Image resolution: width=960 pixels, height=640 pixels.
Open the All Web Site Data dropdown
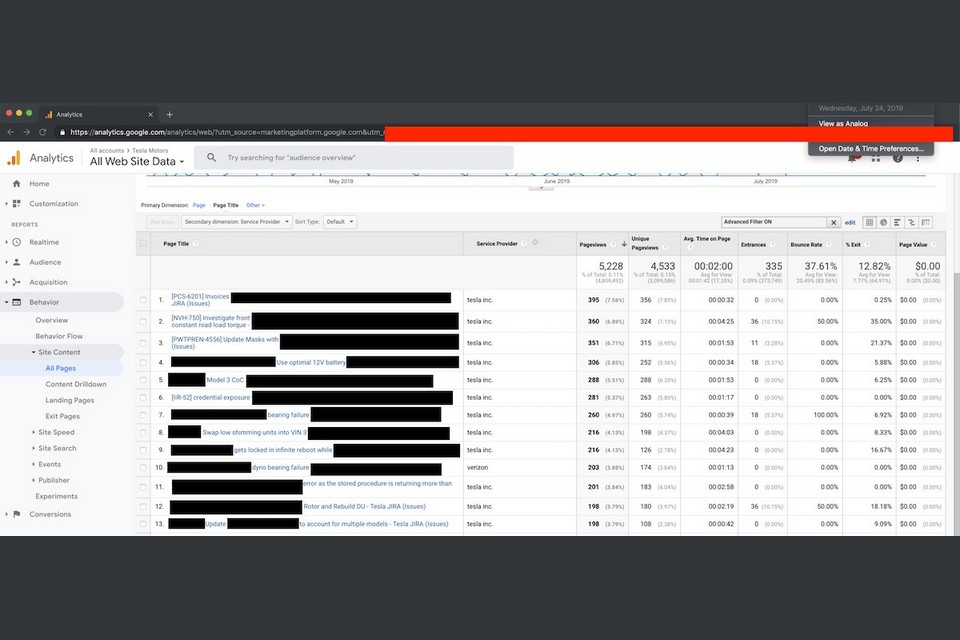click(x=137, y=162)
